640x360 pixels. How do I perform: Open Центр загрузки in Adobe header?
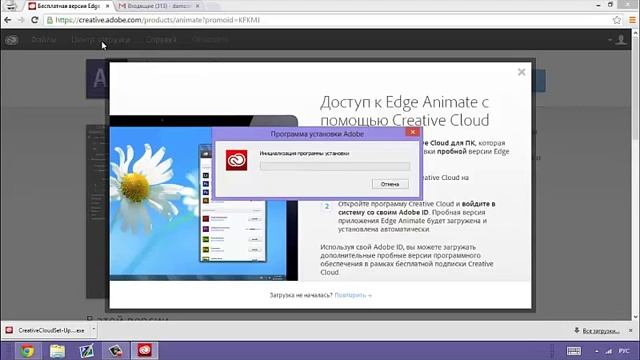pos(100,40)
